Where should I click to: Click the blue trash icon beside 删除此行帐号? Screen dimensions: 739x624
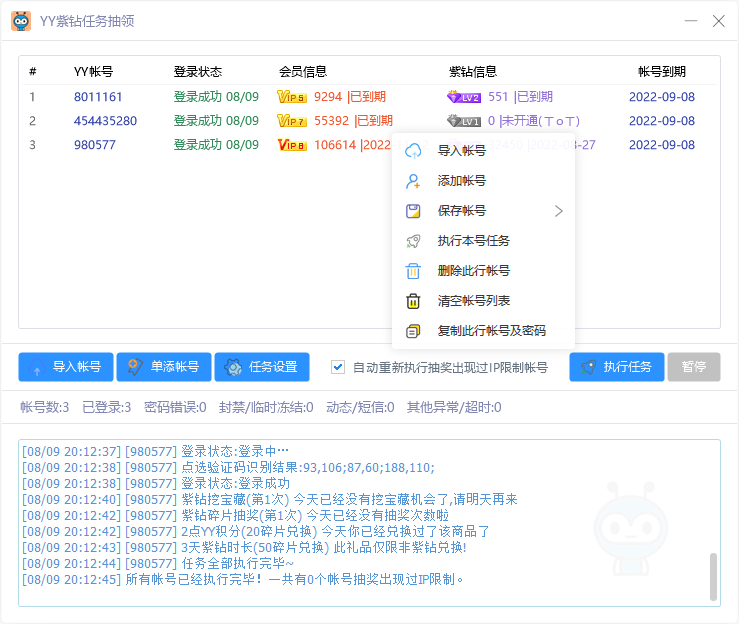coord(413,271)
